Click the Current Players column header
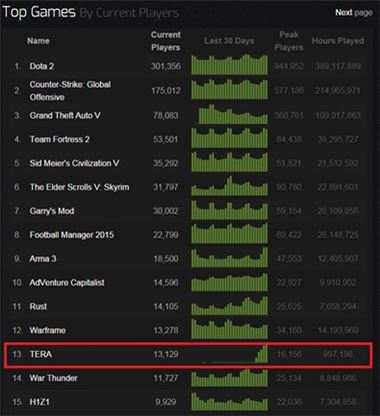The image size is (380, 416). pyautogui.click(x=166, y=41)
